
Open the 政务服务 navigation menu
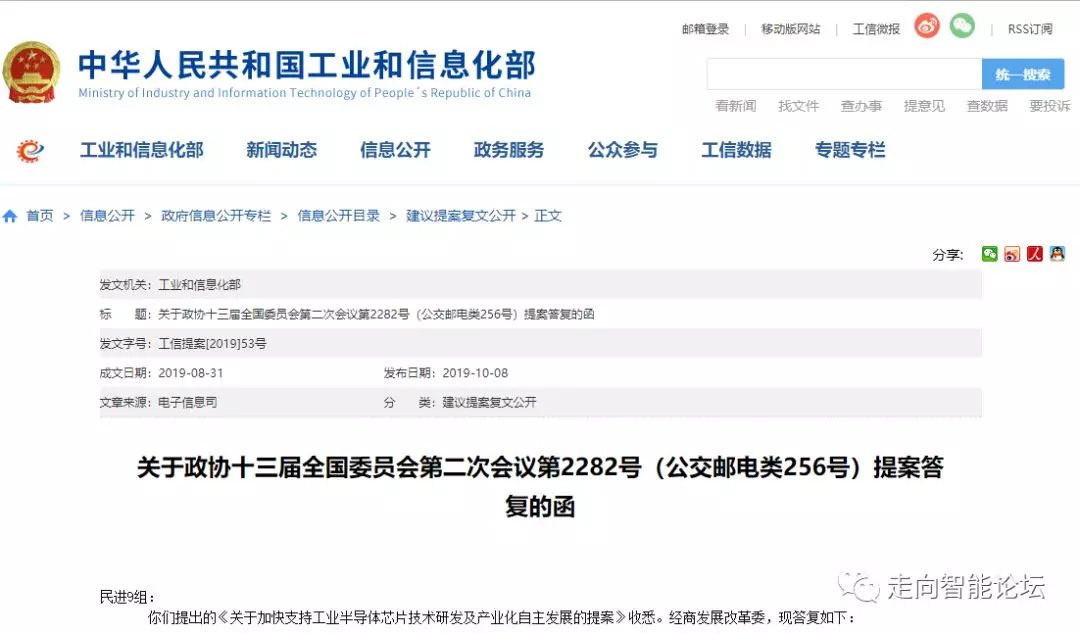[x=509, y=150]
